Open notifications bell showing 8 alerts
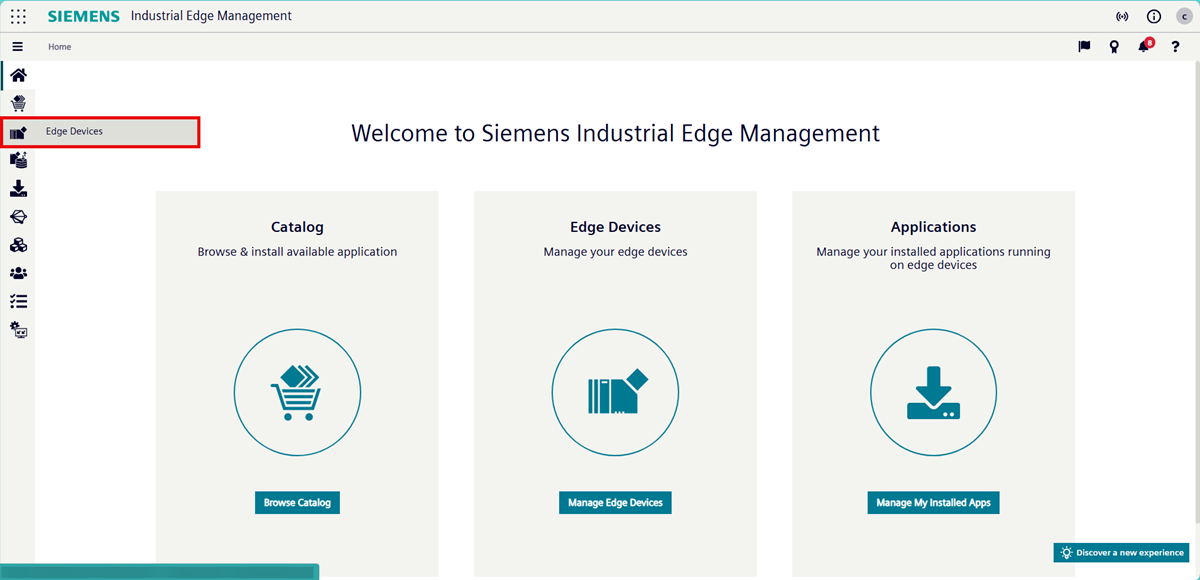 (1143, 46)
